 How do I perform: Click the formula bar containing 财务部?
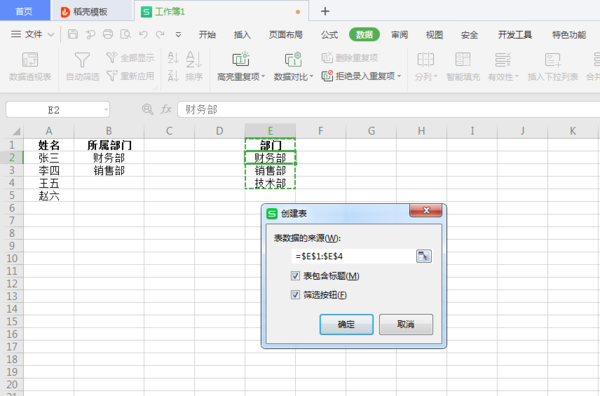[x=388, y=109]
